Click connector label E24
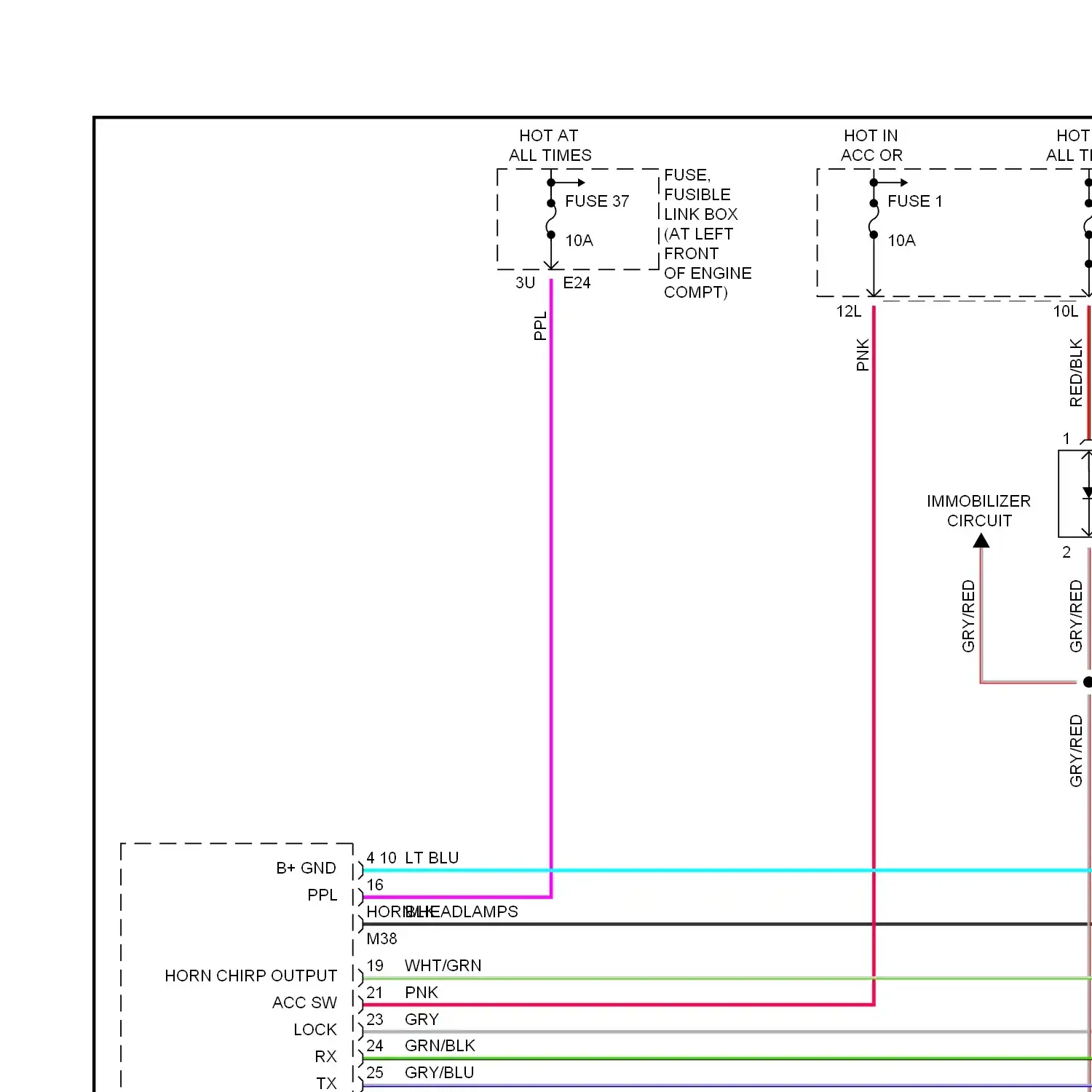 [x=577, y=282]
